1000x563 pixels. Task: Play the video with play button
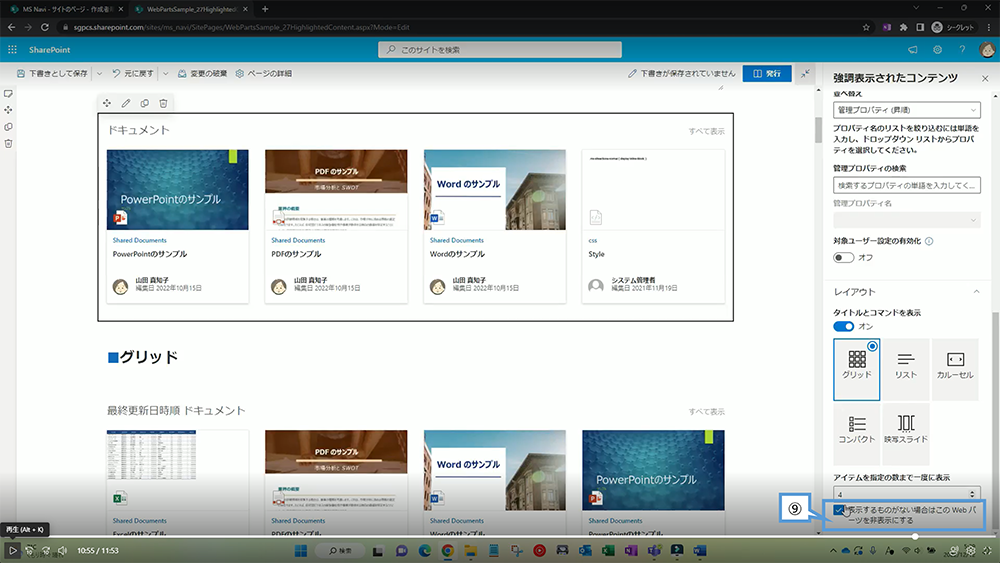pos(12,550)
